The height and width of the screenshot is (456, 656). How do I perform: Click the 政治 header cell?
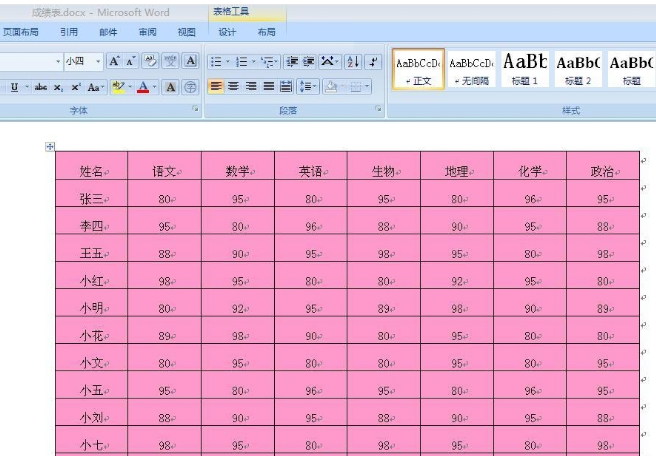[x=603, y=166]
